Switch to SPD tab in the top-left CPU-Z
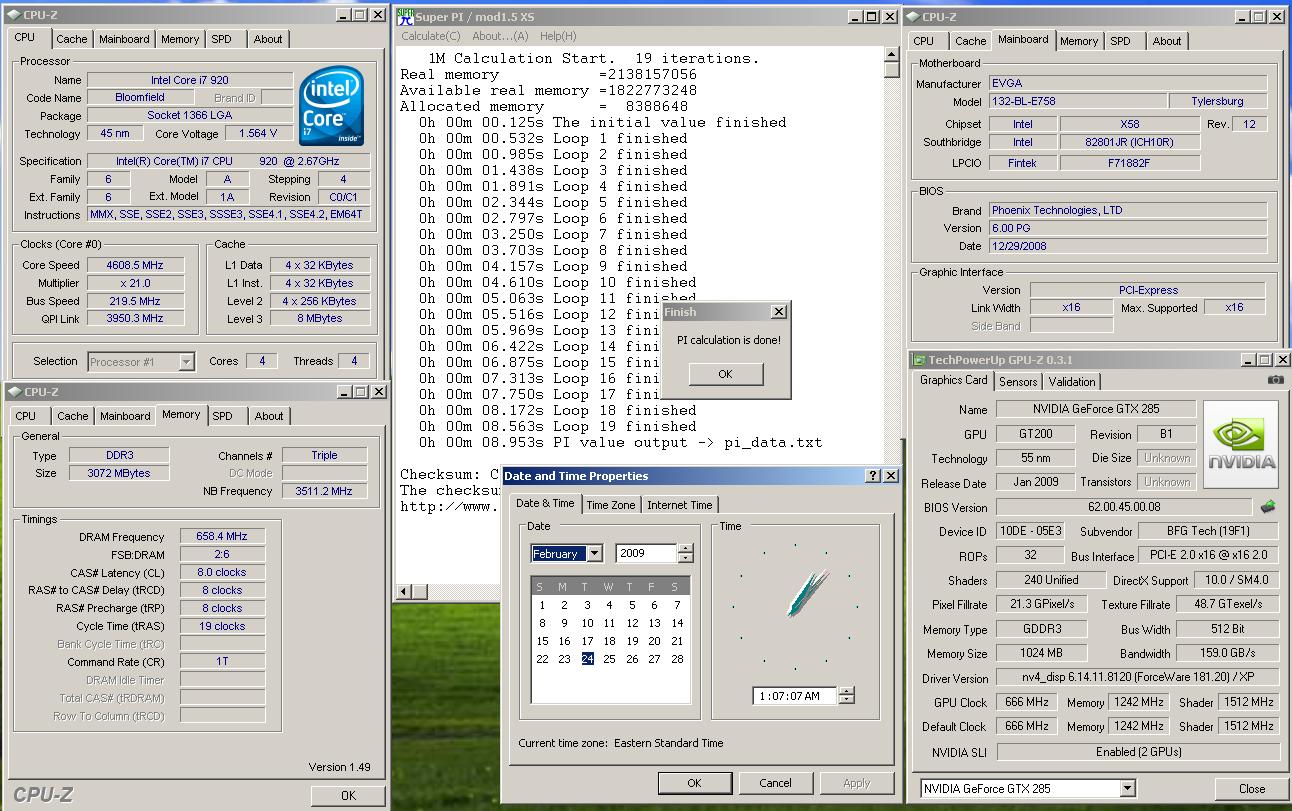Image resolution: width=1292 pixels, height=811 pixels. click(x=221, y=39)
